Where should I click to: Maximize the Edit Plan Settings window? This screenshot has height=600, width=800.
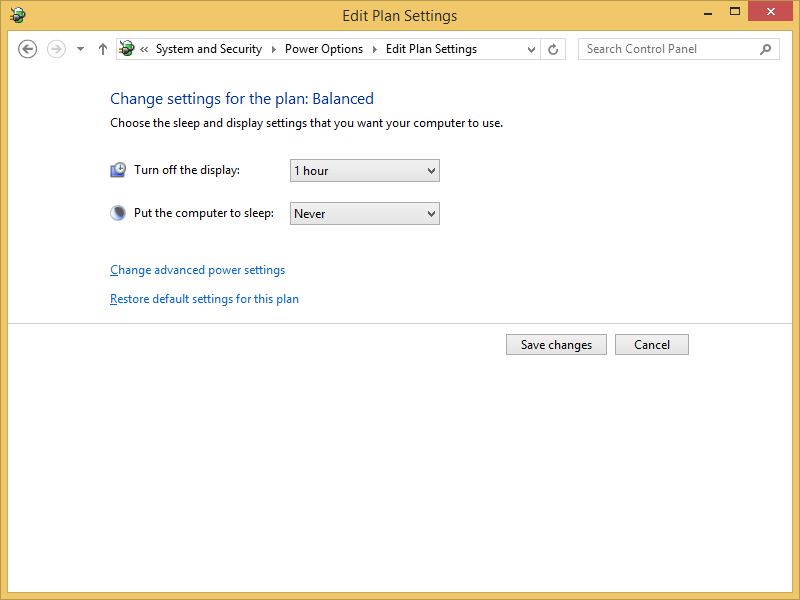pos(735,12)
